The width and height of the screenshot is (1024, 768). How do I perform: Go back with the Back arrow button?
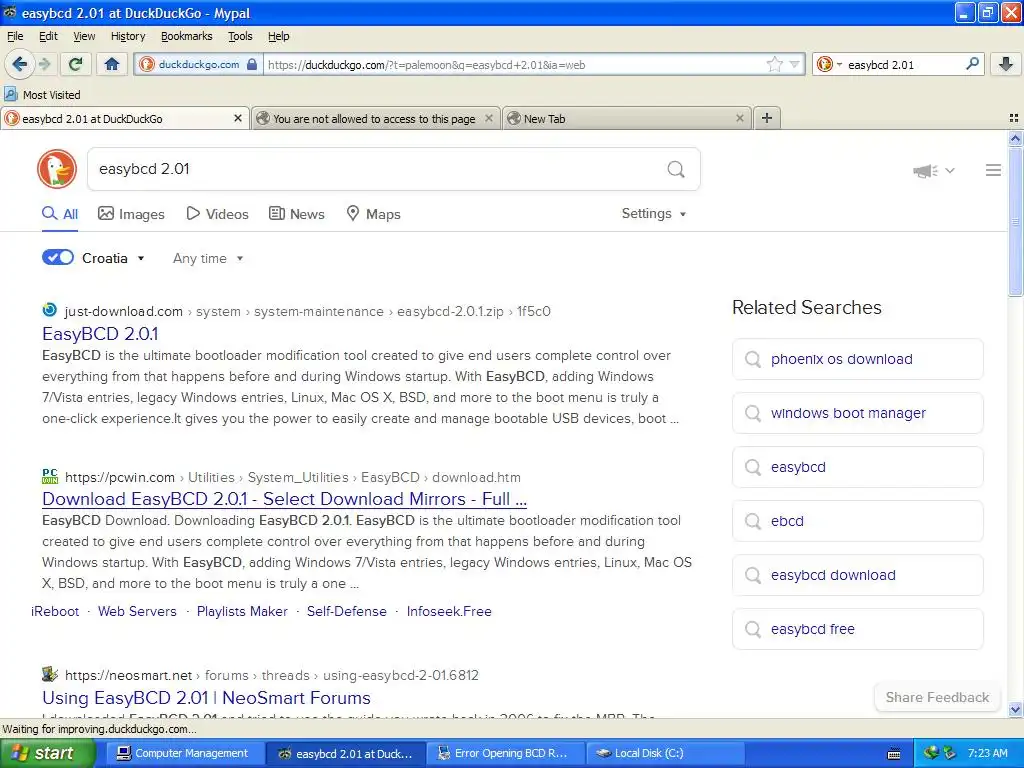(20, 64)
